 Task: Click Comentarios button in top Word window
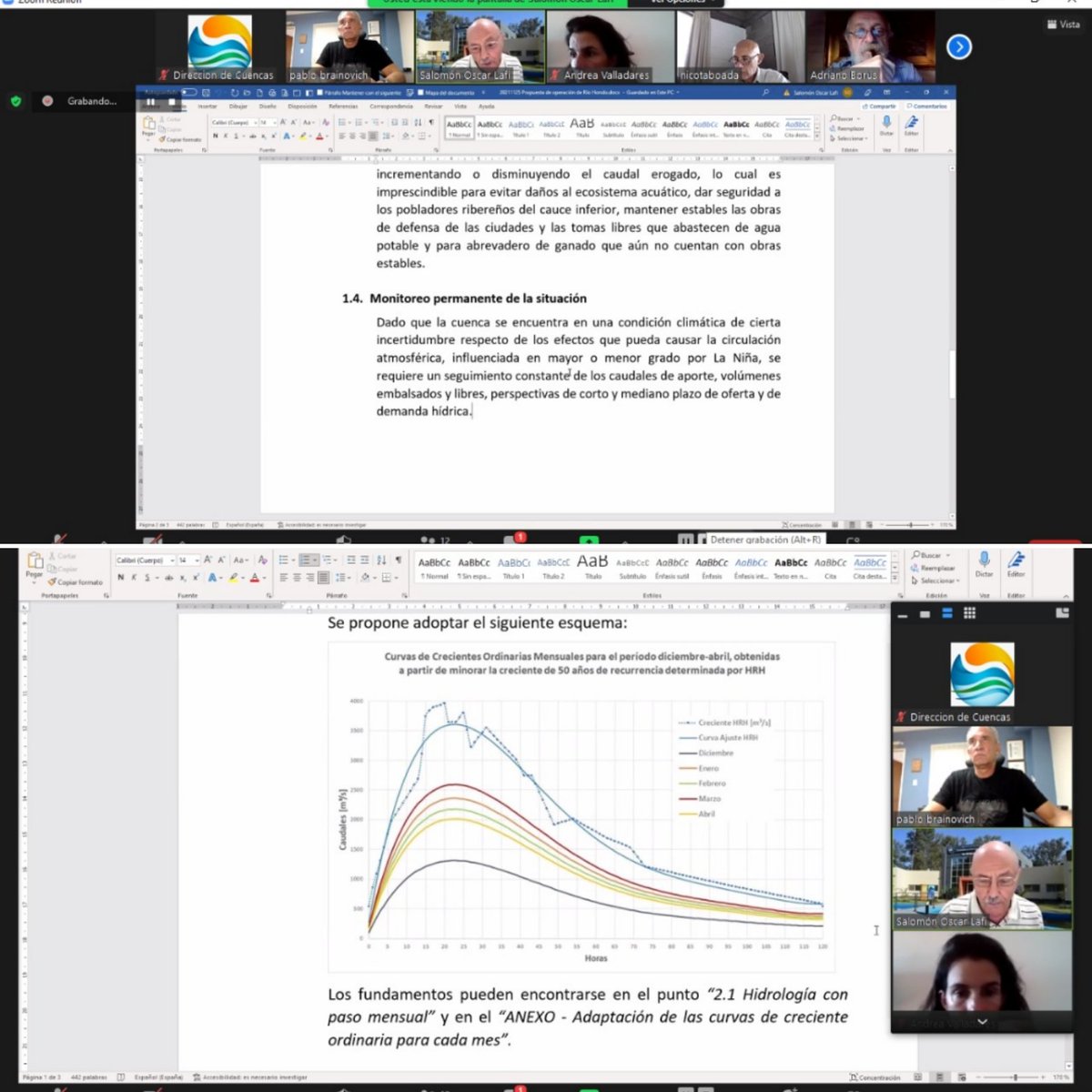pyautogui.click(x=927, y=106)
